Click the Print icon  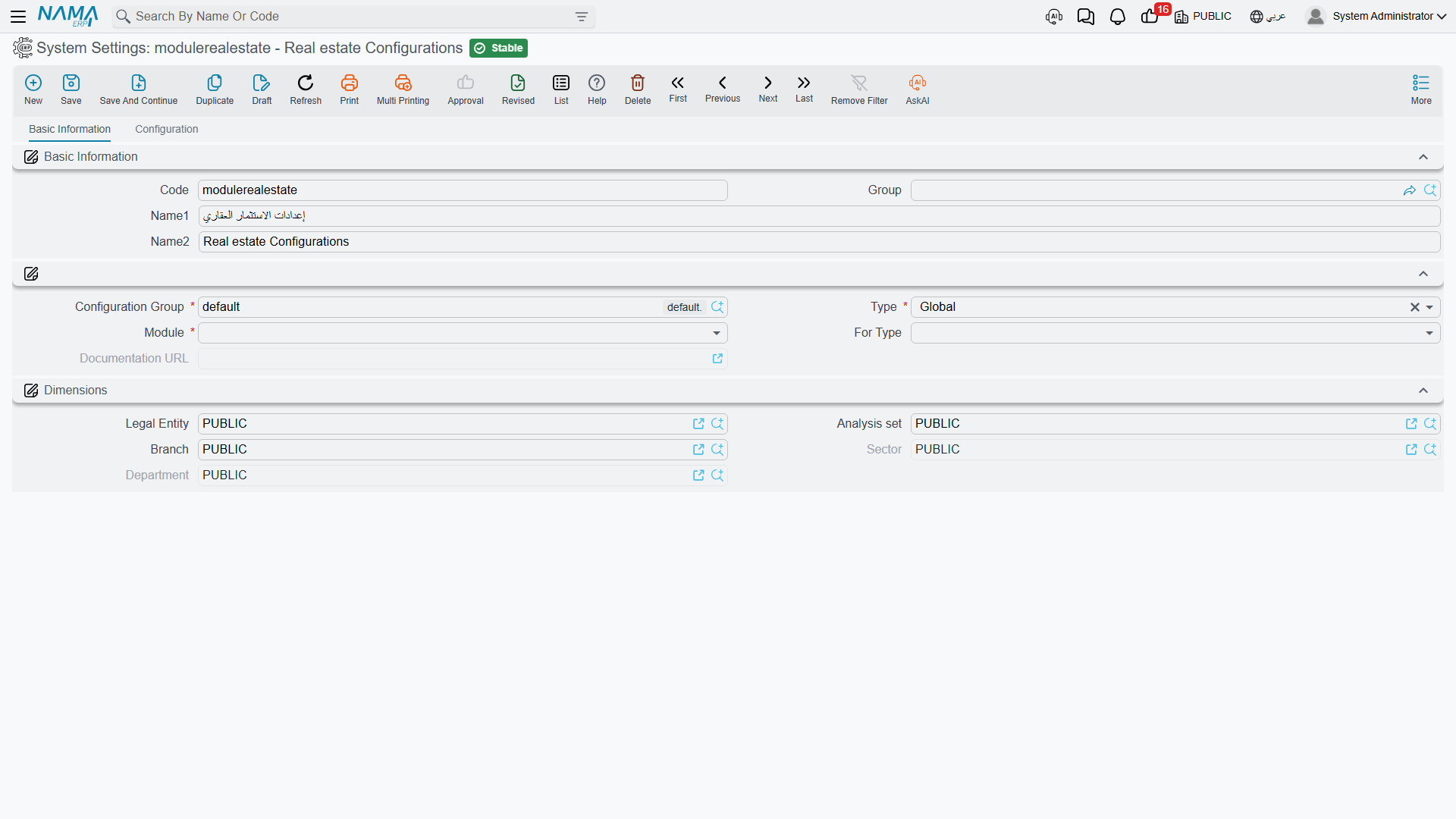(350, 89)
